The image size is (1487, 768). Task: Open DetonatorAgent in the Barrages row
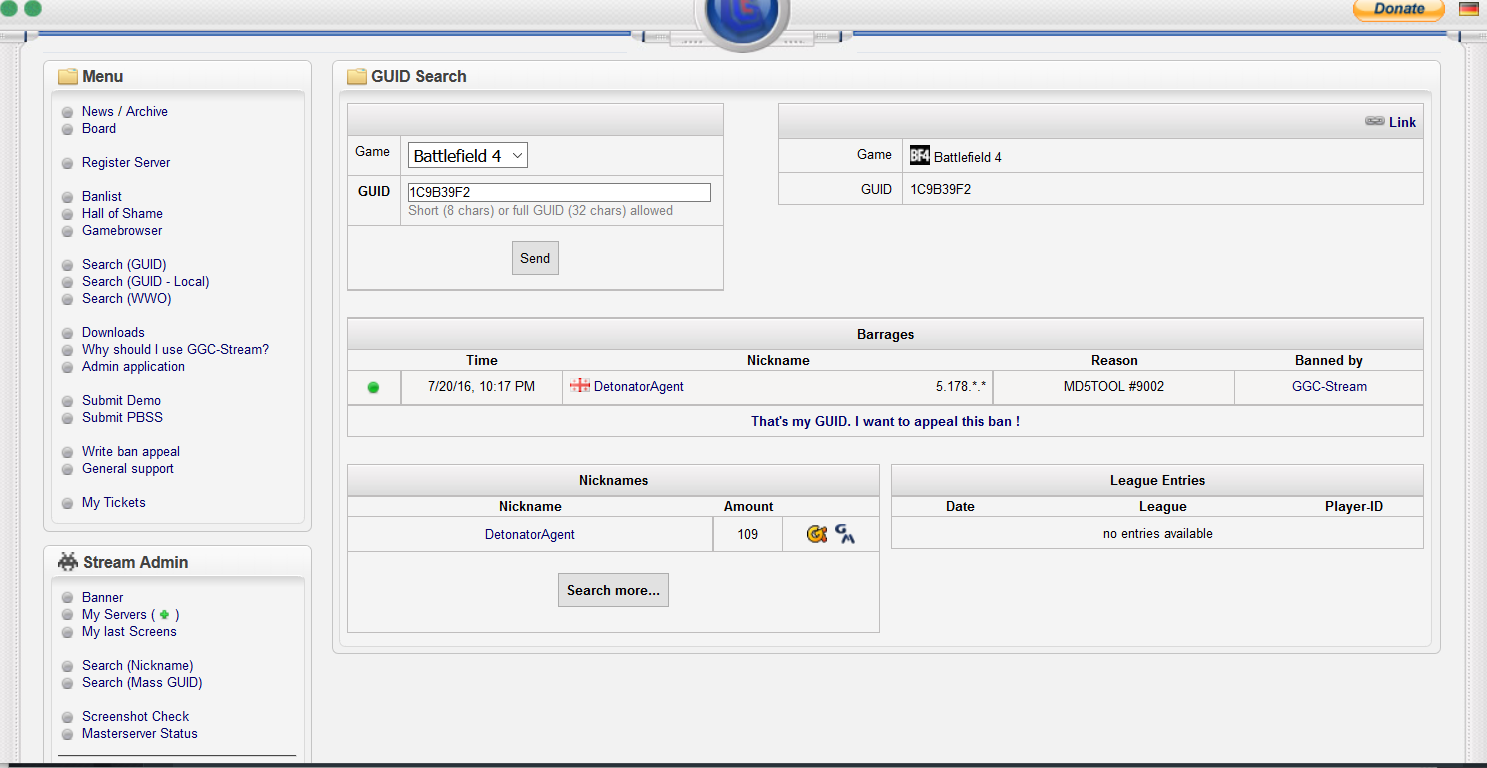(639, 386)
